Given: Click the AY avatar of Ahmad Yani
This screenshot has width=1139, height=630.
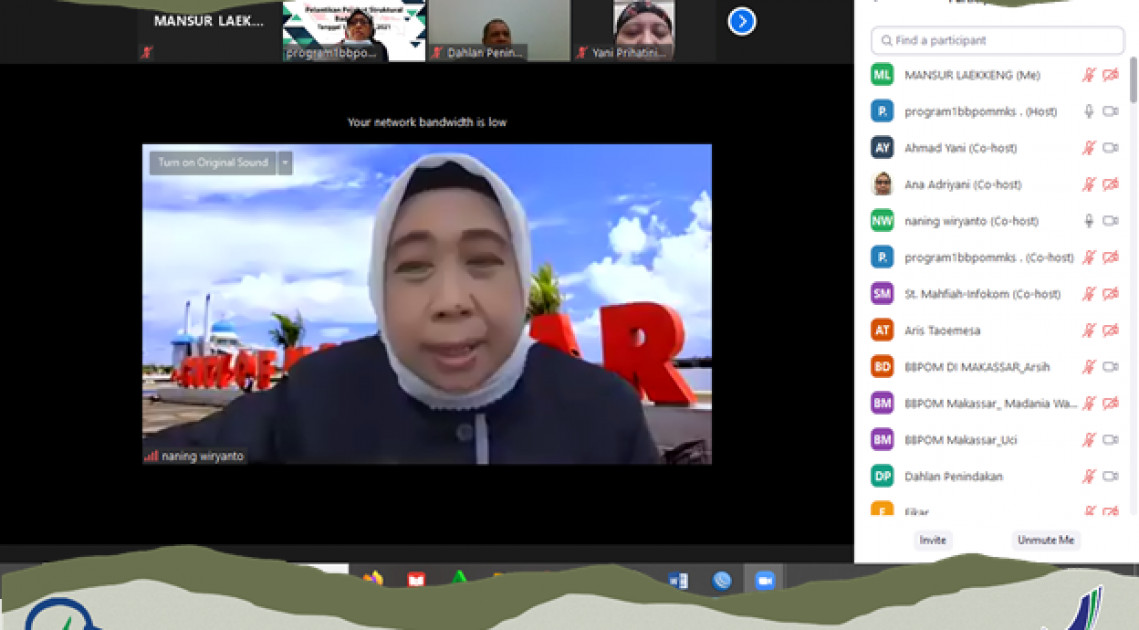Looking at the screenshot, I should pos(882,148).
